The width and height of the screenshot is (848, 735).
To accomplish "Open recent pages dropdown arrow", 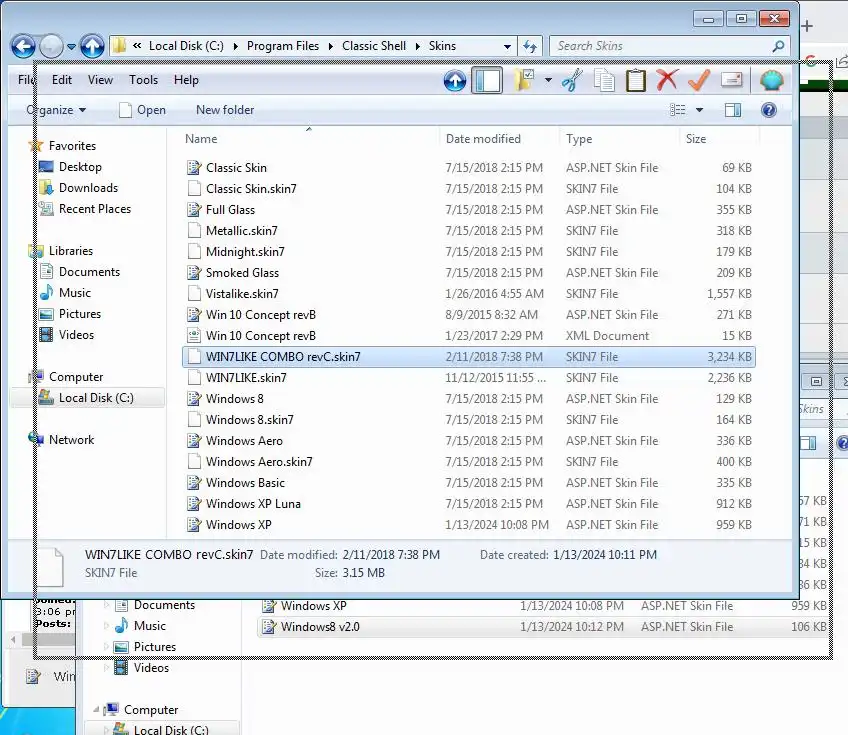I will point(71,47).
